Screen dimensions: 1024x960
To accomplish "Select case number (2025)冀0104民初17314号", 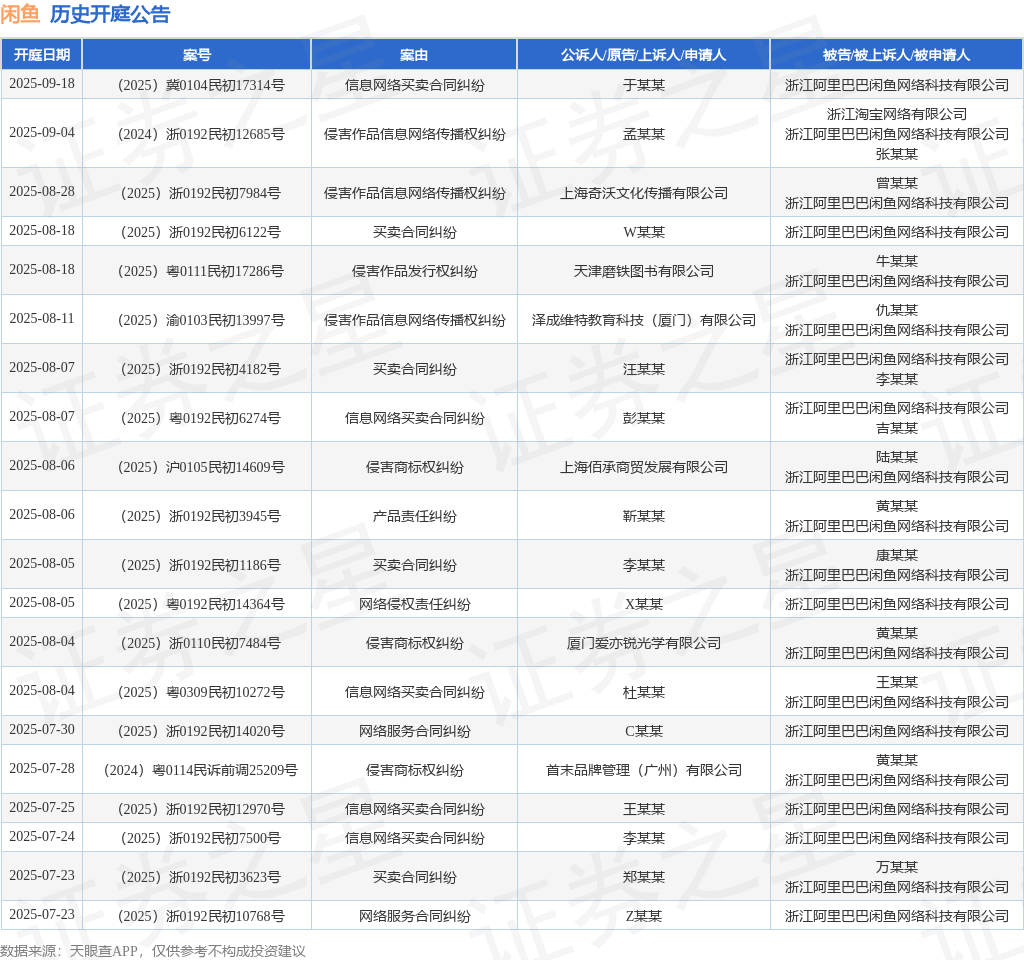I will click(x=201, y=85).
